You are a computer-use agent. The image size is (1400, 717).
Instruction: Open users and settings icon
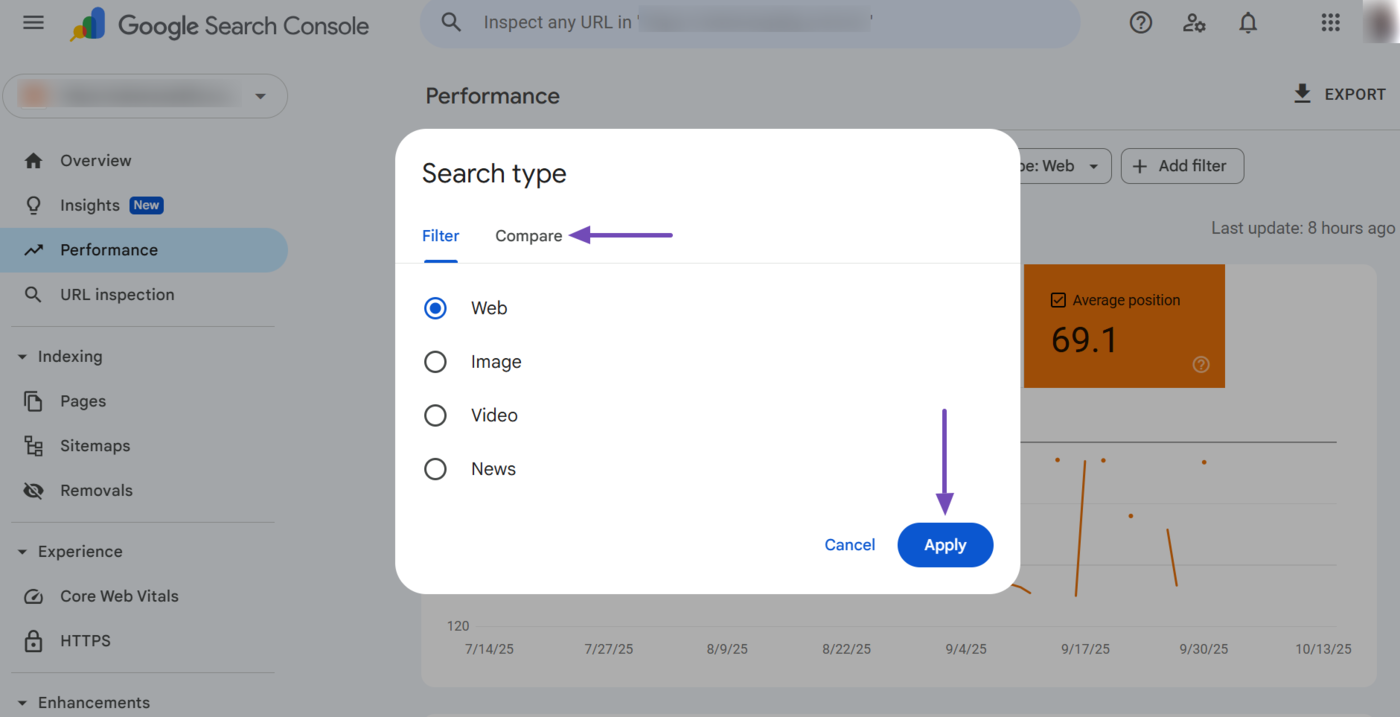(1194, 23)
